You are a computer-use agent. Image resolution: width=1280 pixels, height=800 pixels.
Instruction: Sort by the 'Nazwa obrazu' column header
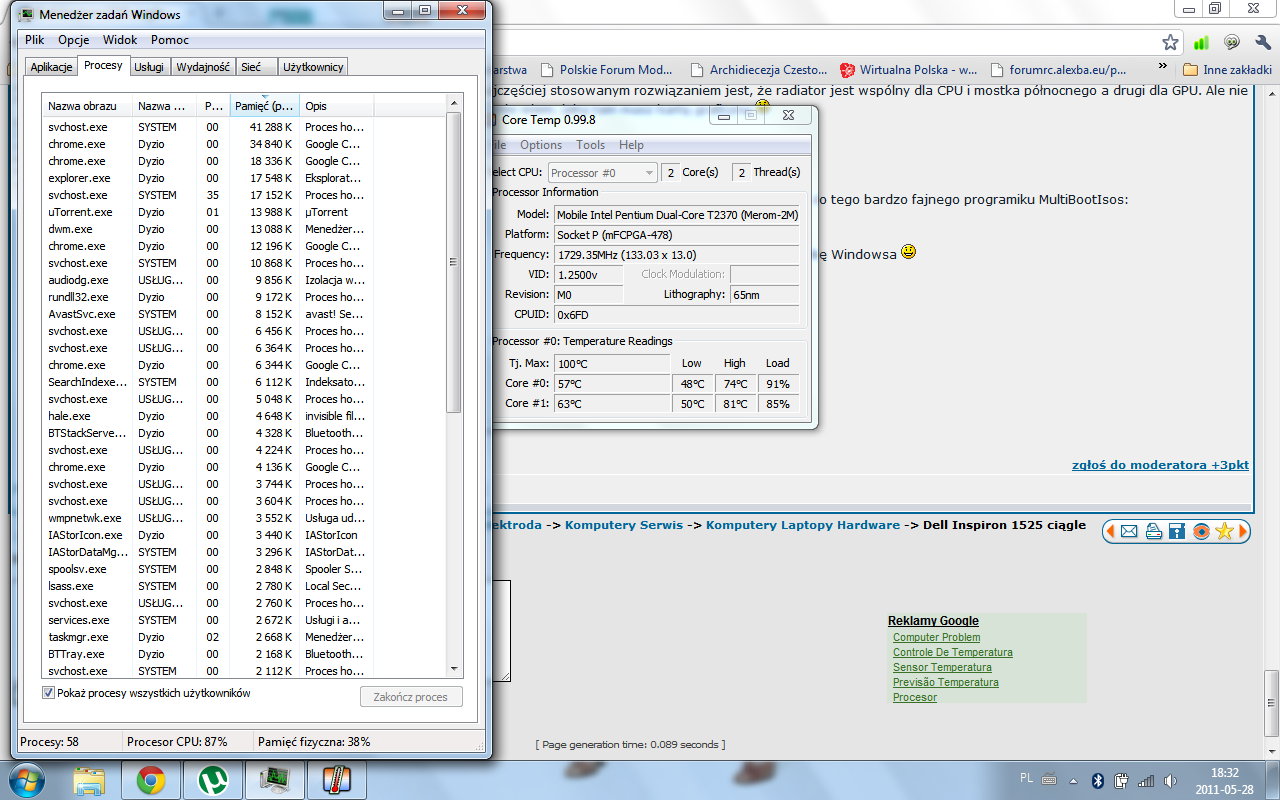coord(88,106)
